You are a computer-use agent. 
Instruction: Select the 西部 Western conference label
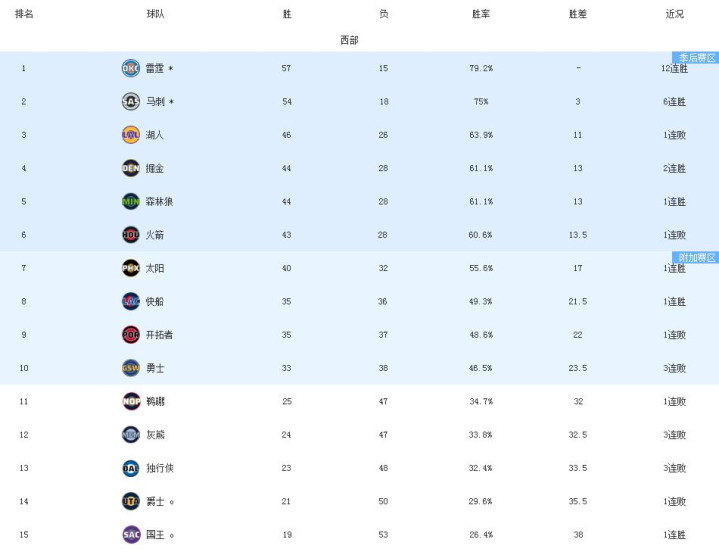(349, 40)
